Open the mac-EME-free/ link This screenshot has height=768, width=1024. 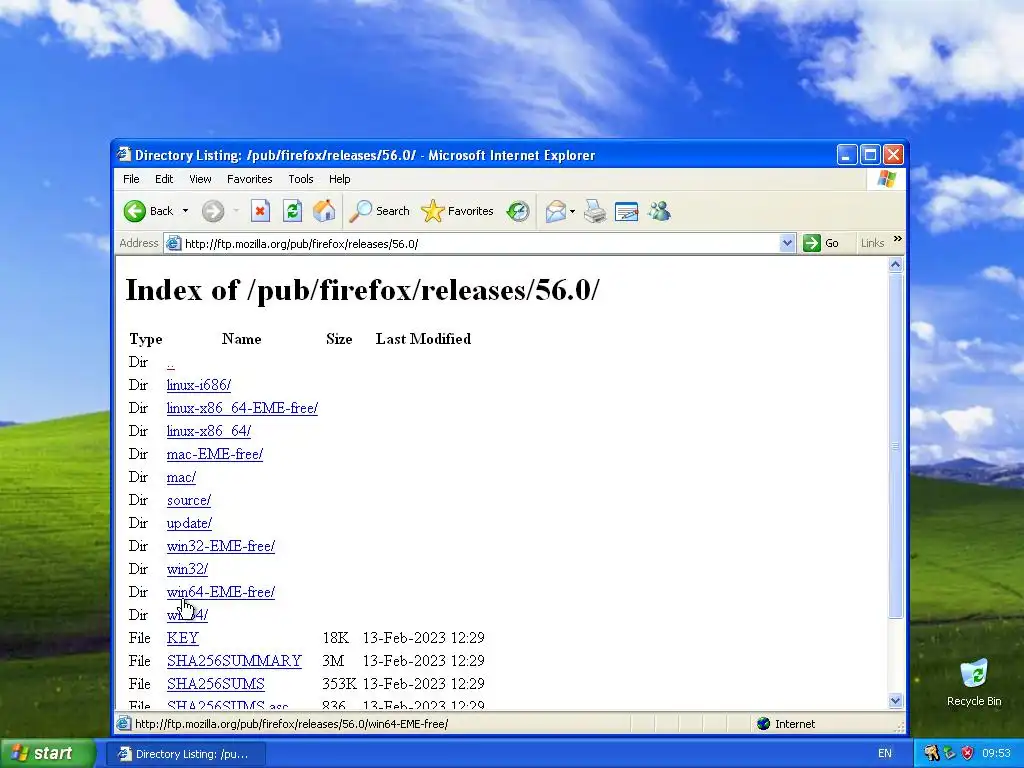pyautogui.click(x=215, y=454)
